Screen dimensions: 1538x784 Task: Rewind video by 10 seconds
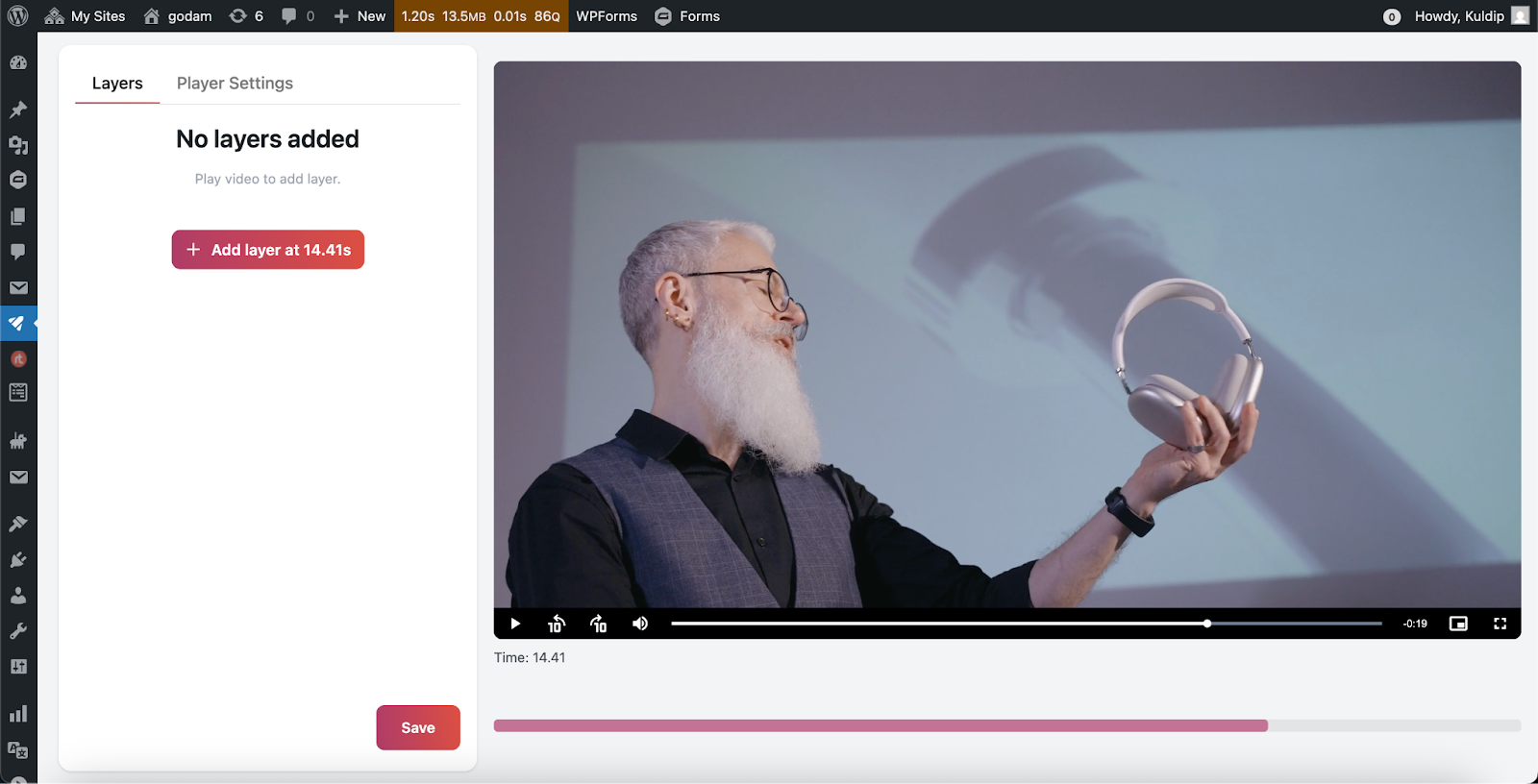(556, 624)
